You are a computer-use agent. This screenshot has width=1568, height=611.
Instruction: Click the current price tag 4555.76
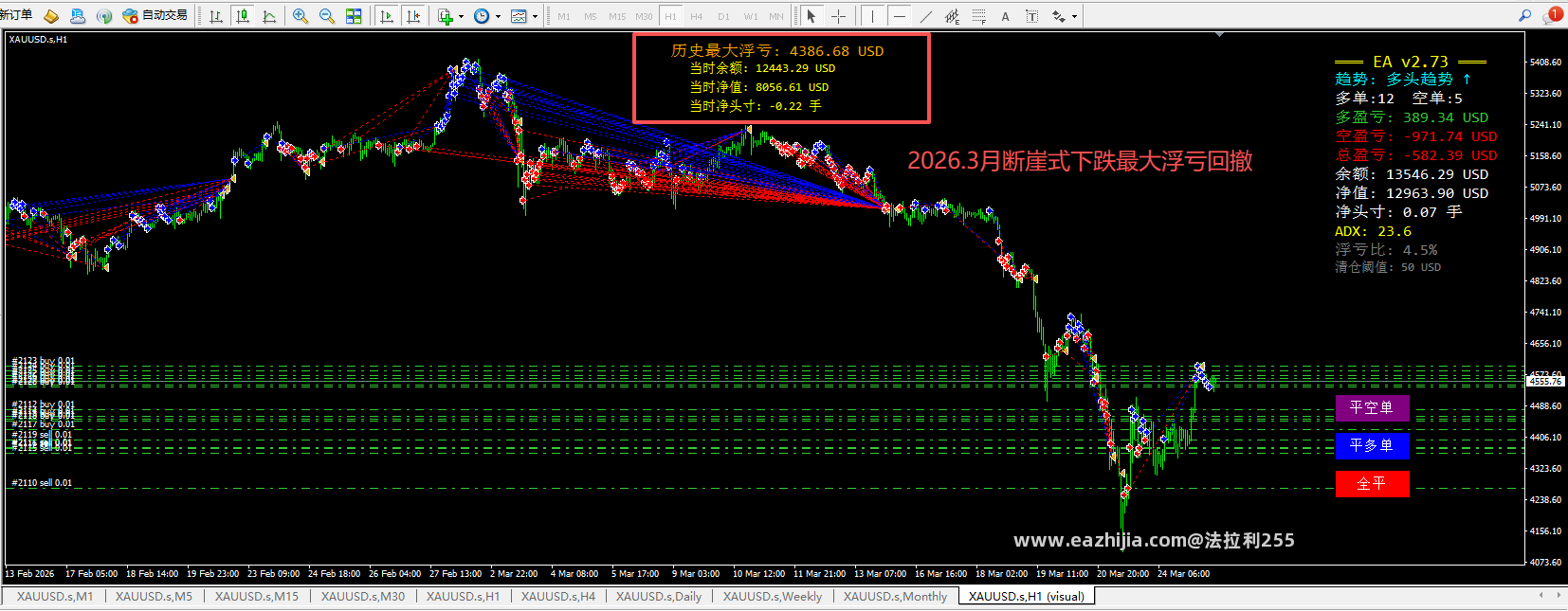tap(1545, 381)
